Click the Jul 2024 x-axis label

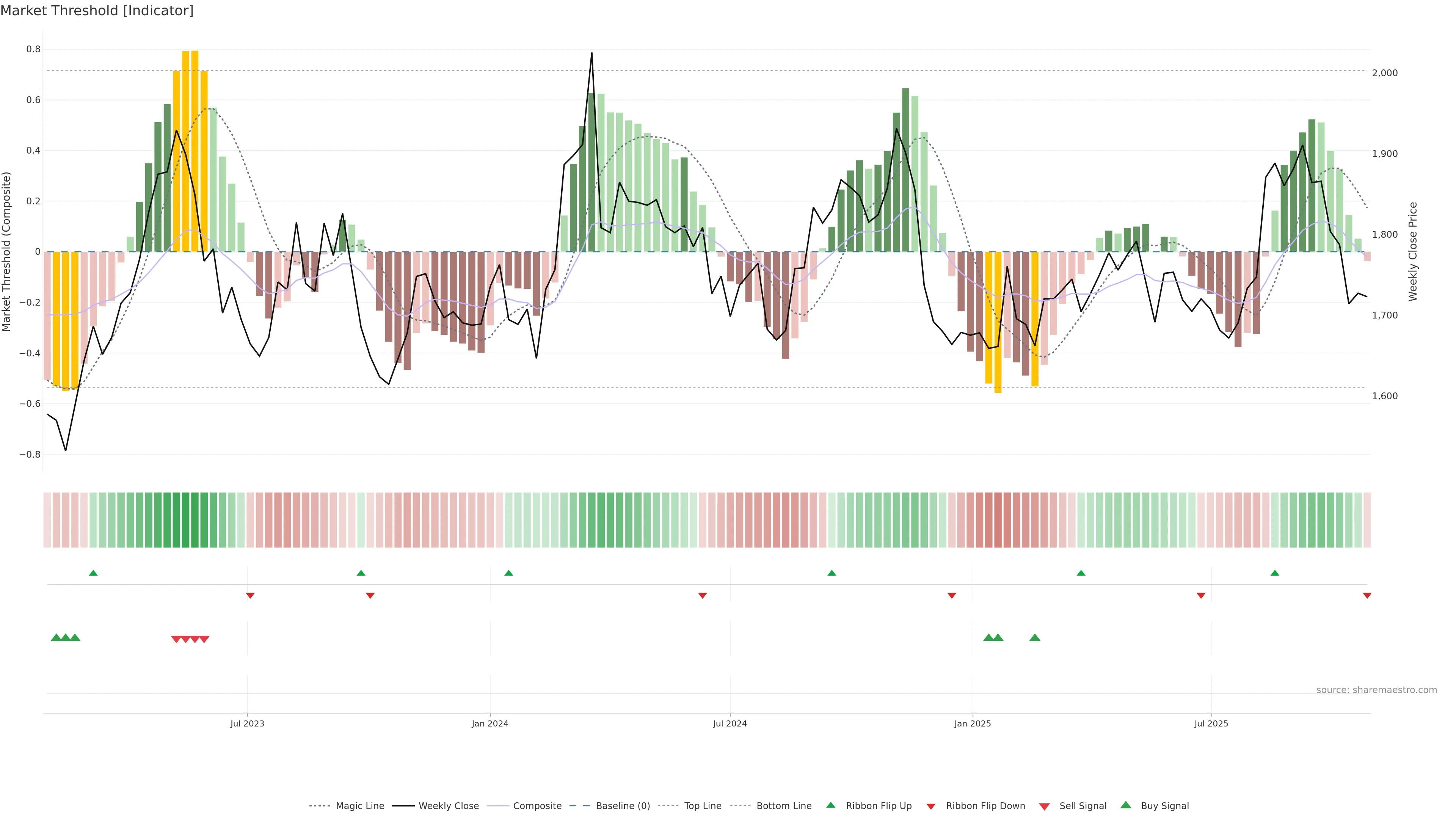(x=730, y=723)
